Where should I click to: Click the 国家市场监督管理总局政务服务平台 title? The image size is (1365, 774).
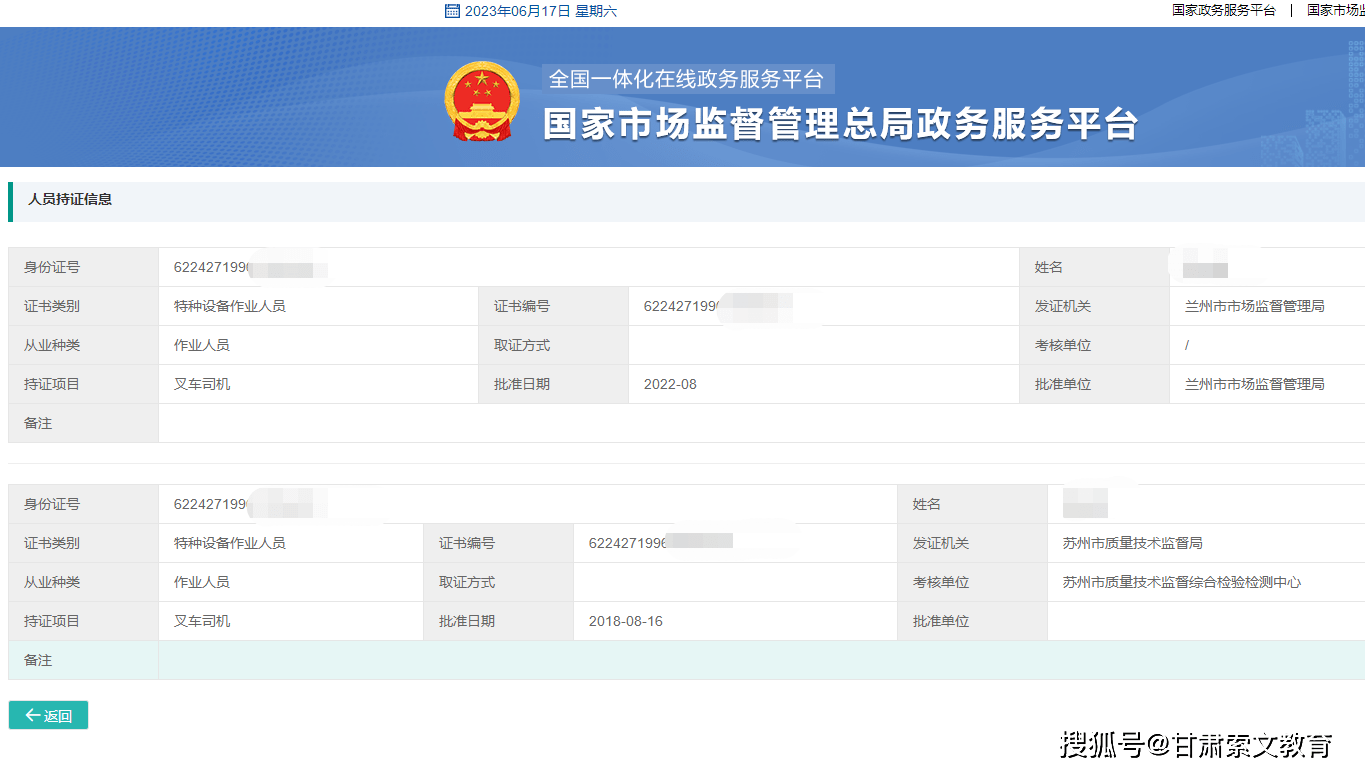point(841,124)
